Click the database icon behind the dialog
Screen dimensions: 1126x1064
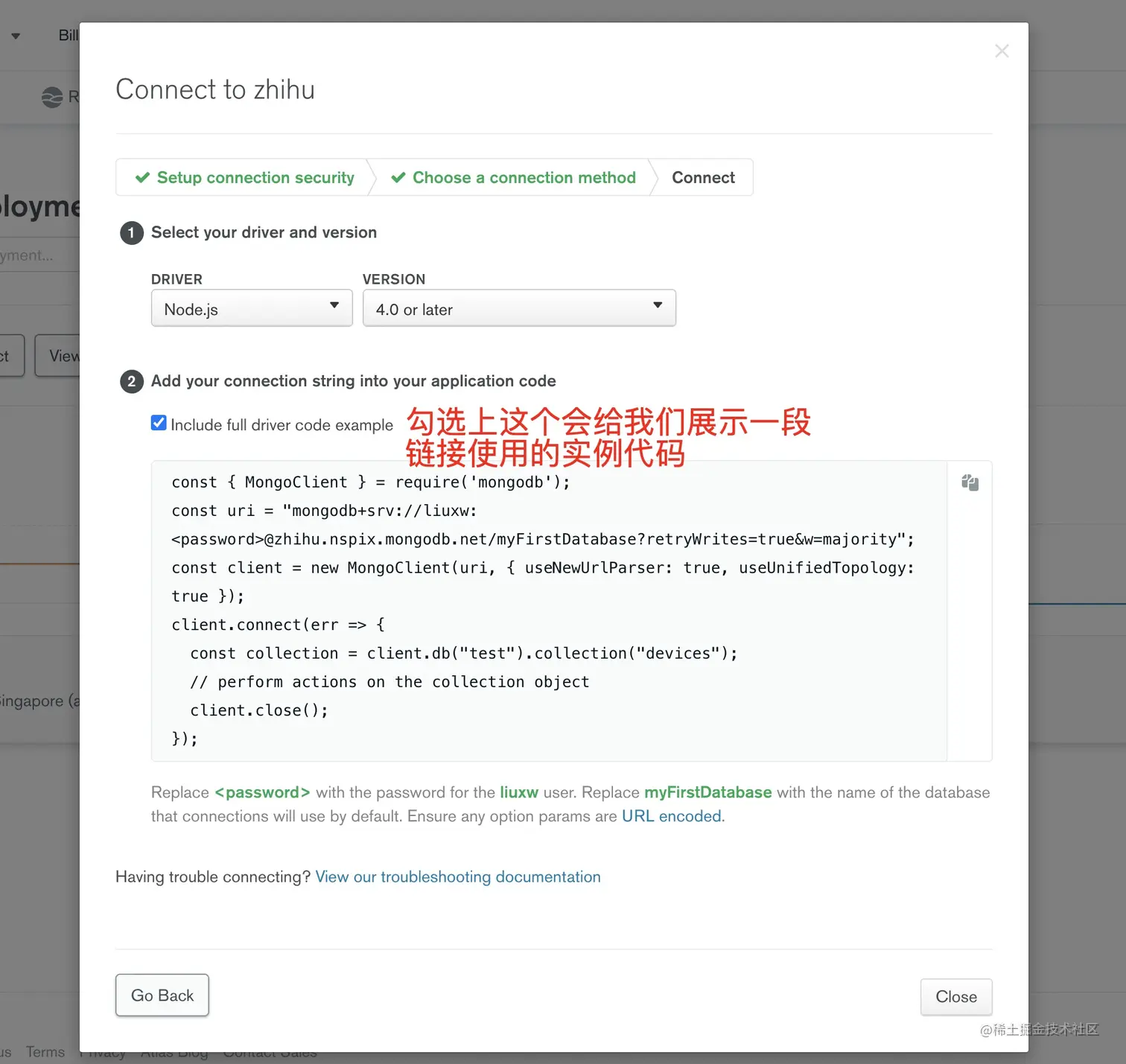coord(52,97)
